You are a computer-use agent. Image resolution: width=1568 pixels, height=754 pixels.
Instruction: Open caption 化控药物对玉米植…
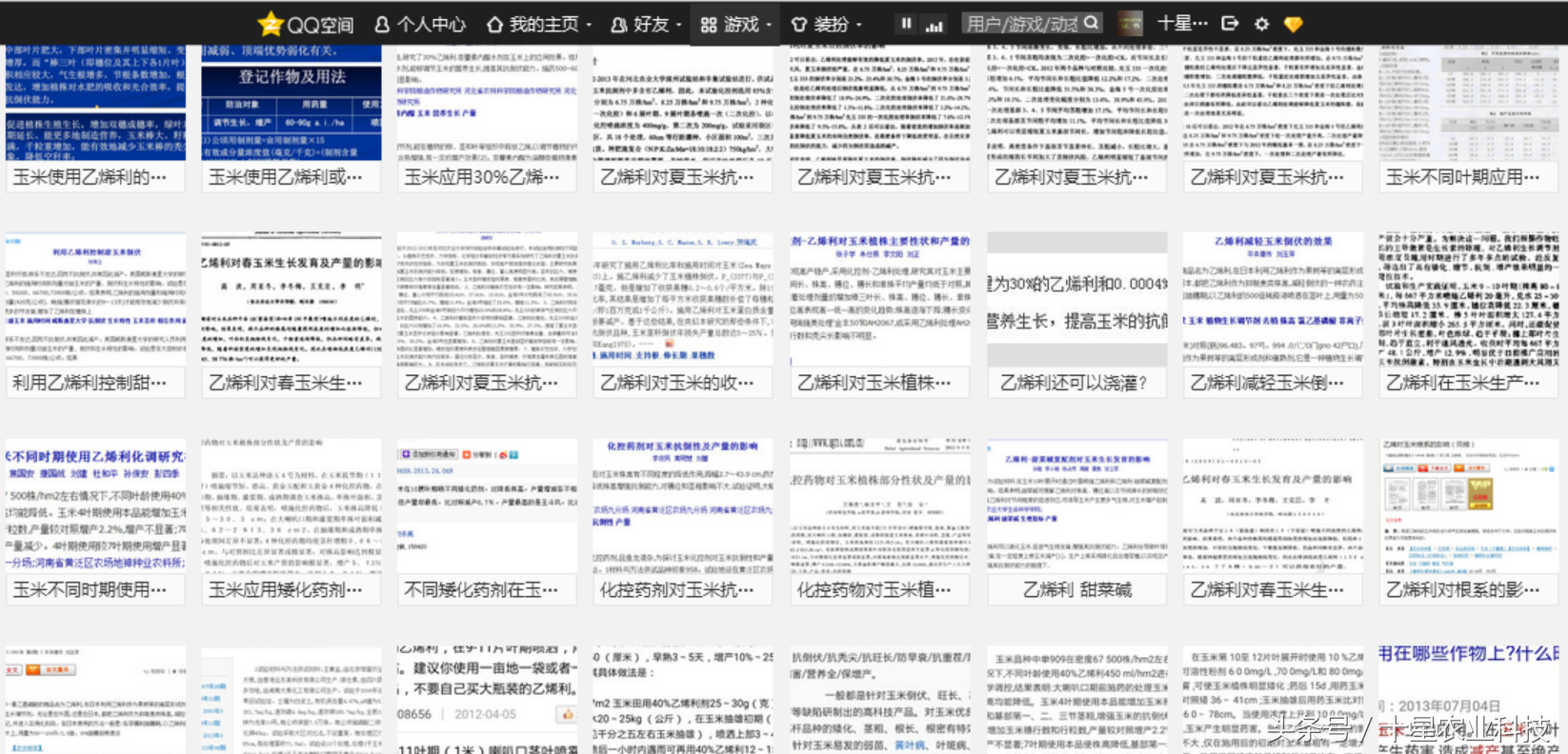[x=874, y=590]
